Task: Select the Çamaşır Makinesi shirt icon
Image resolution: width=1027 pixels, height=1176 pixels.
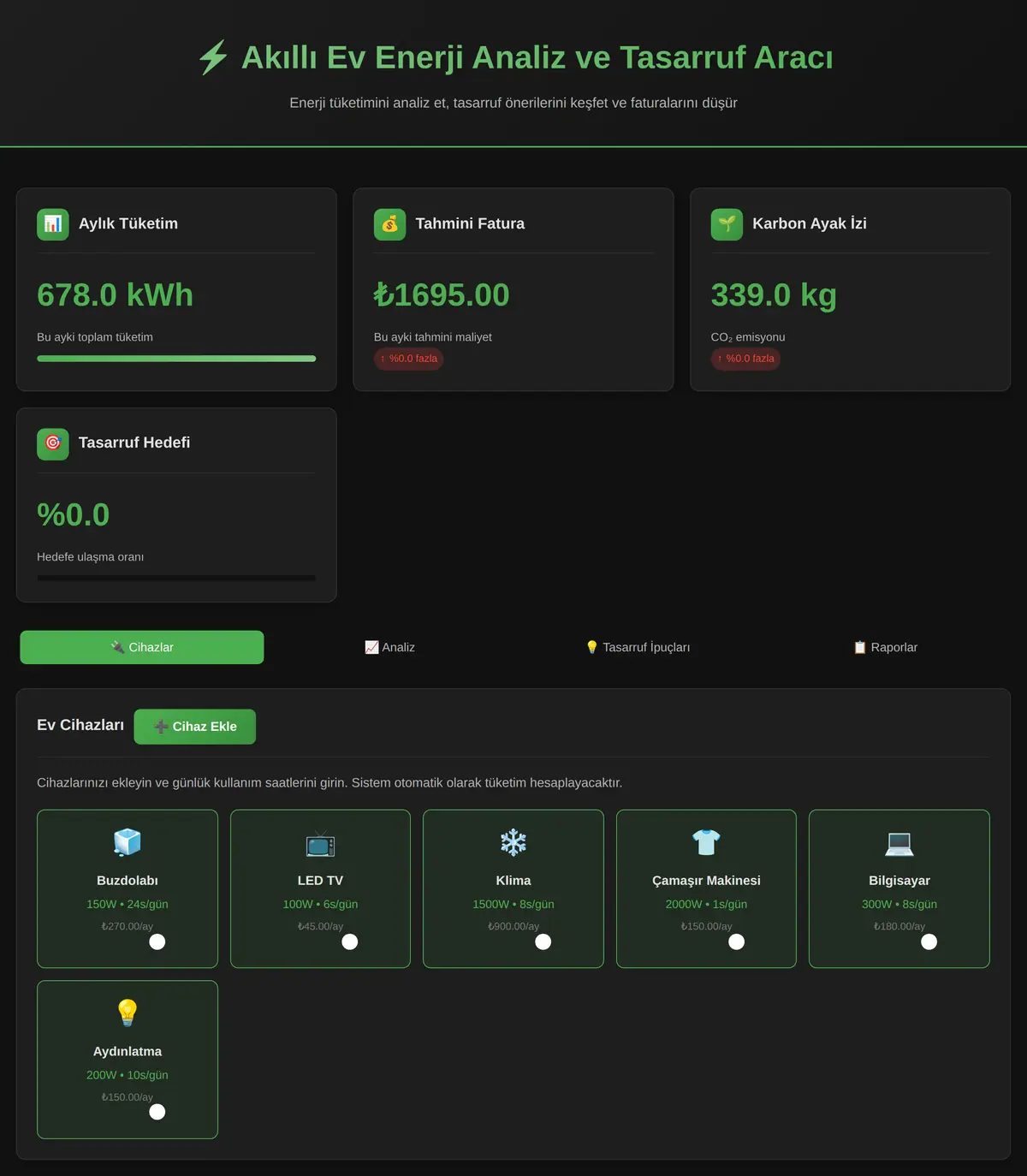Action: (x=706, y=843)
